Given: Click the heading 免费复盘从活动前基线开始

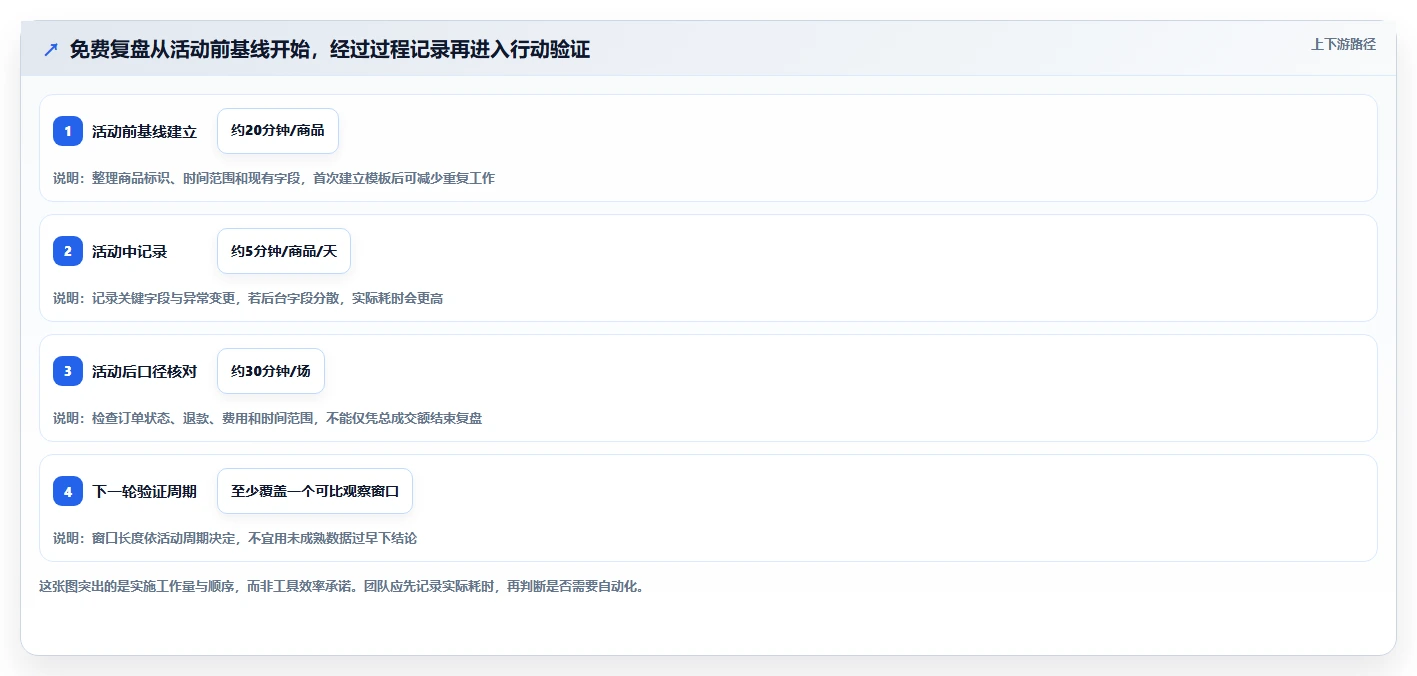Looking at the screenshot, I should (x=330, y=50).
